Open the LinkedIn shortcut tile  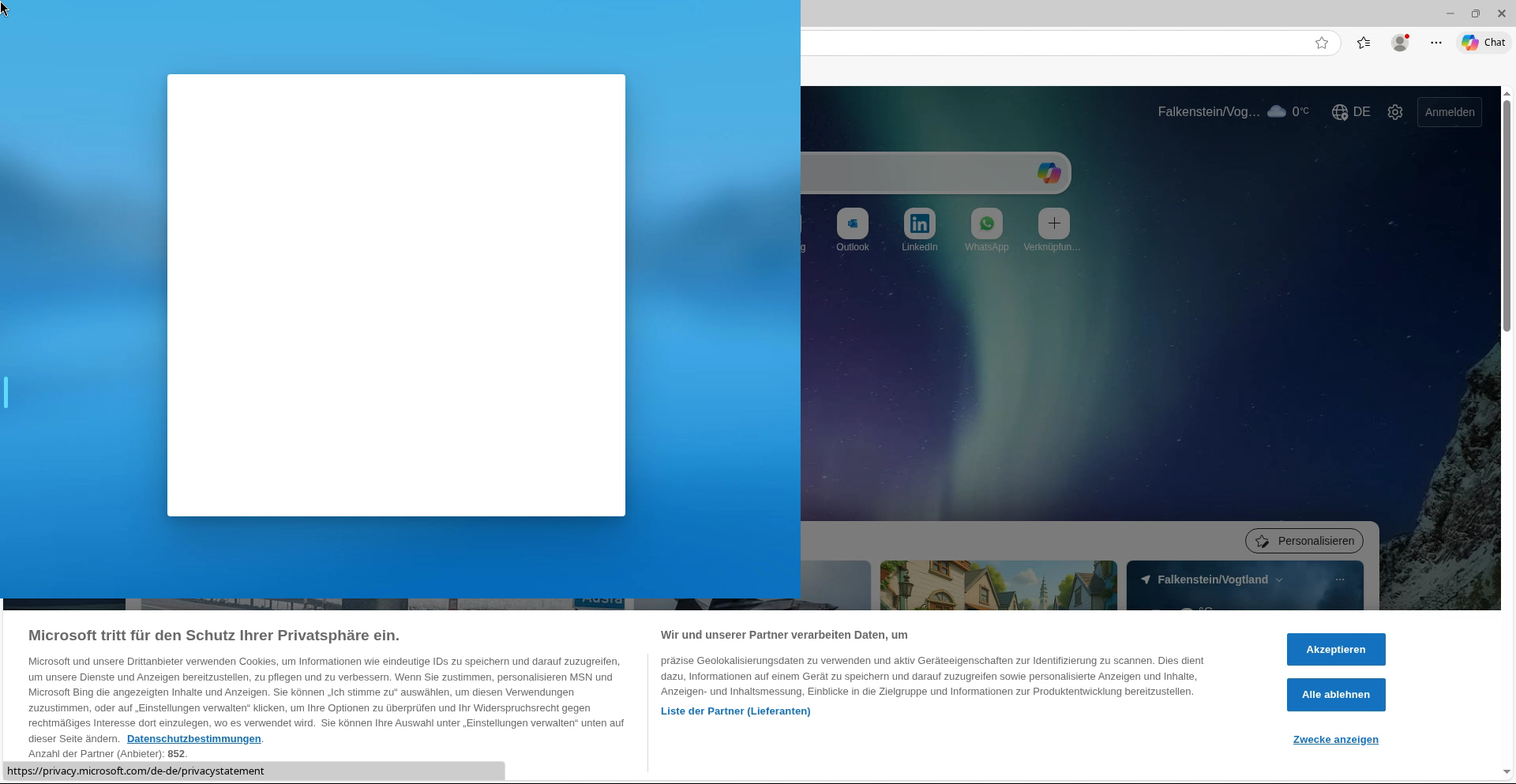(x=919, y=224)
